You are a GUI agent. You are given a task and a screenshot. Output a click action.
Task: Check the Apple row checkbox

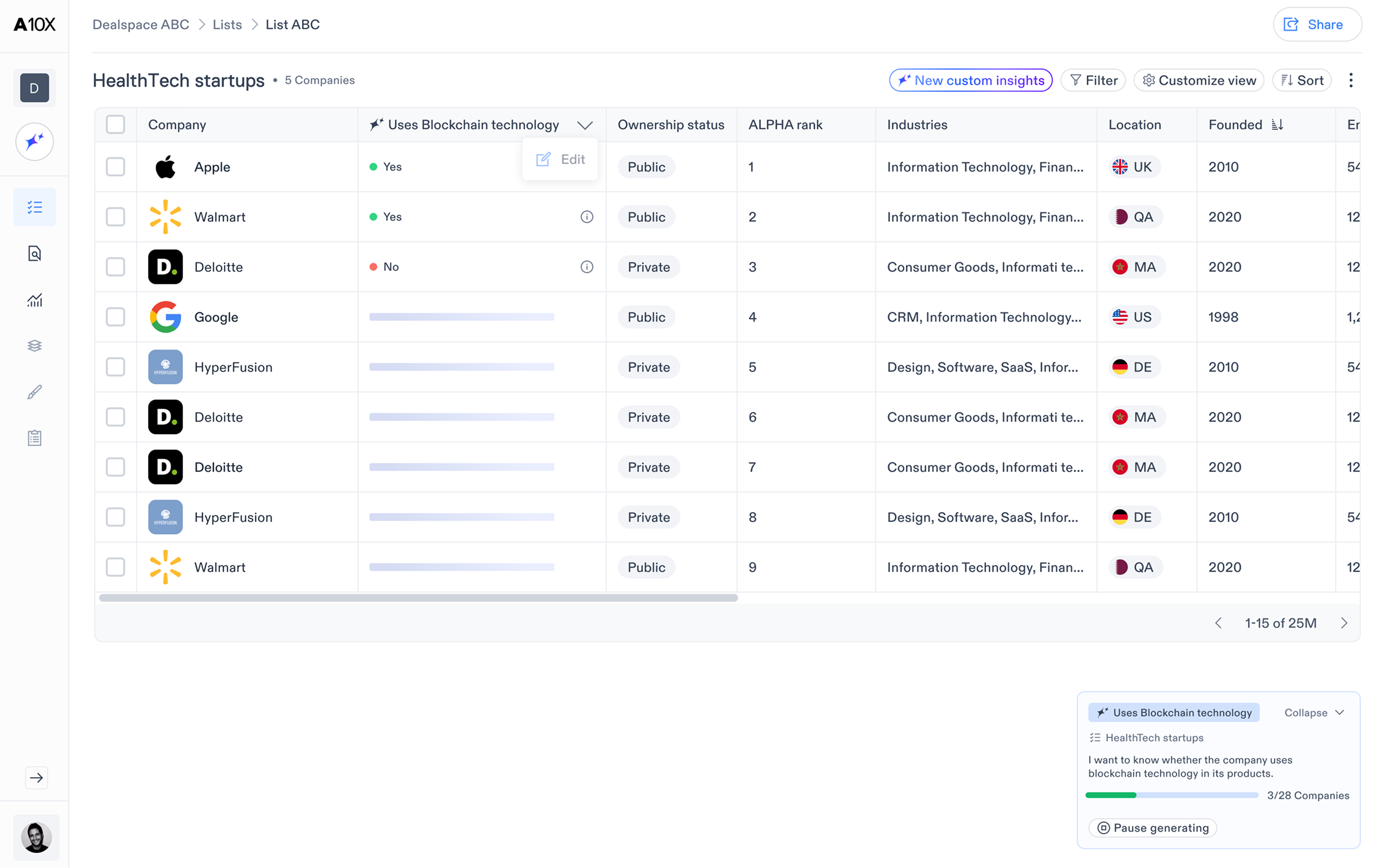click(x=115, y=167)
